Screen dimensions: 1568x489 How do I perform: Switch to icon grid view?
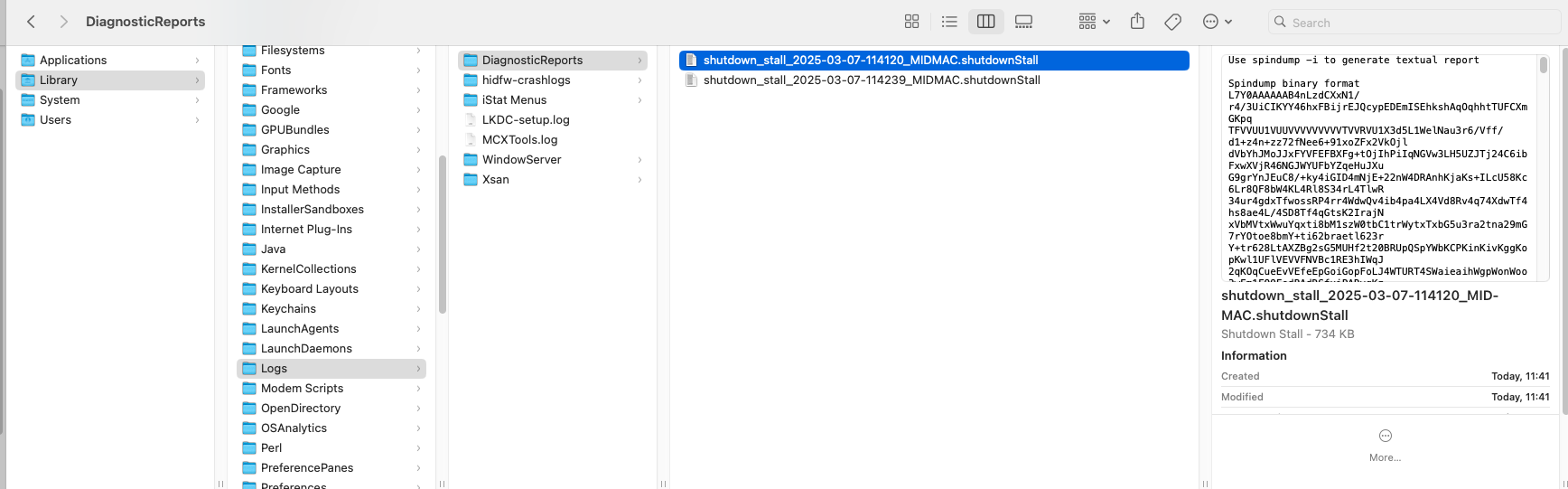tap(911, 22)
